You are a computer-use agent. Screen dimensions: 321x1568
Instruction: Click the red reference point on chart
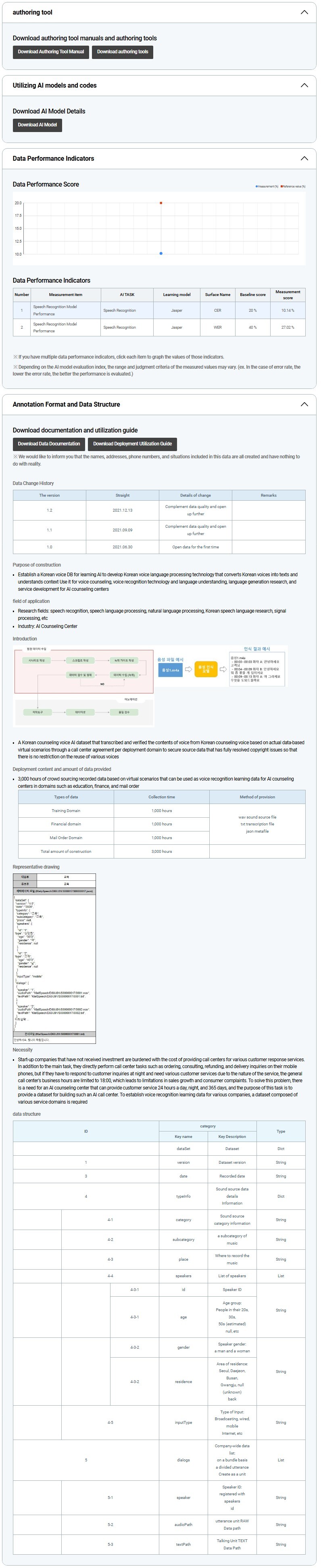coord(161,203)
